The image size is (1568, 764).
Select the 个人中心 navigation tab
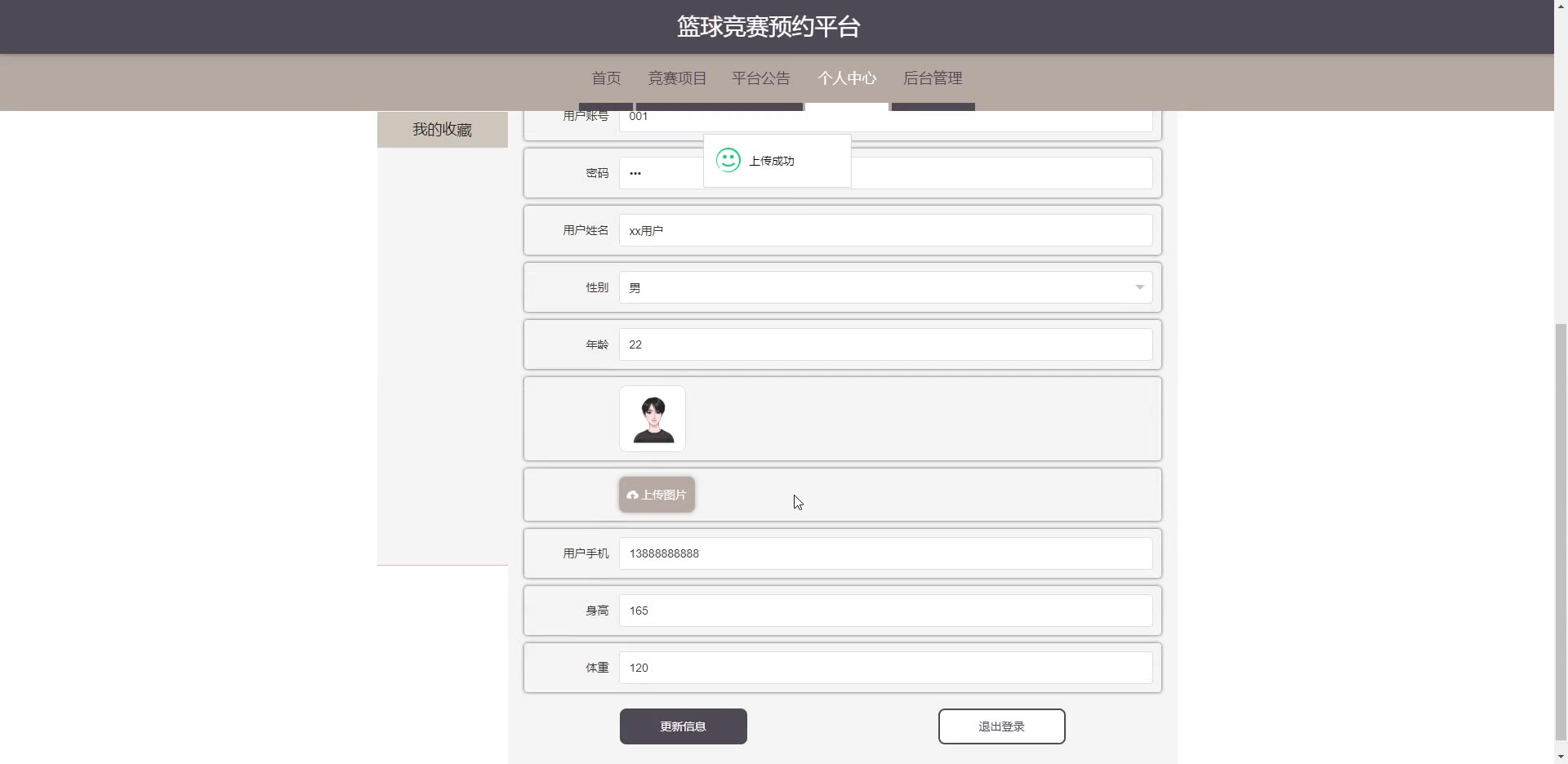pos(847,78)
